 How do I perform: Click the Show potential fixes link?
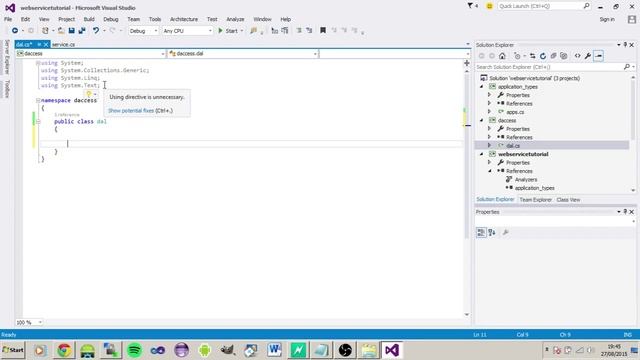pyautogui.click(x=131, y=111)
